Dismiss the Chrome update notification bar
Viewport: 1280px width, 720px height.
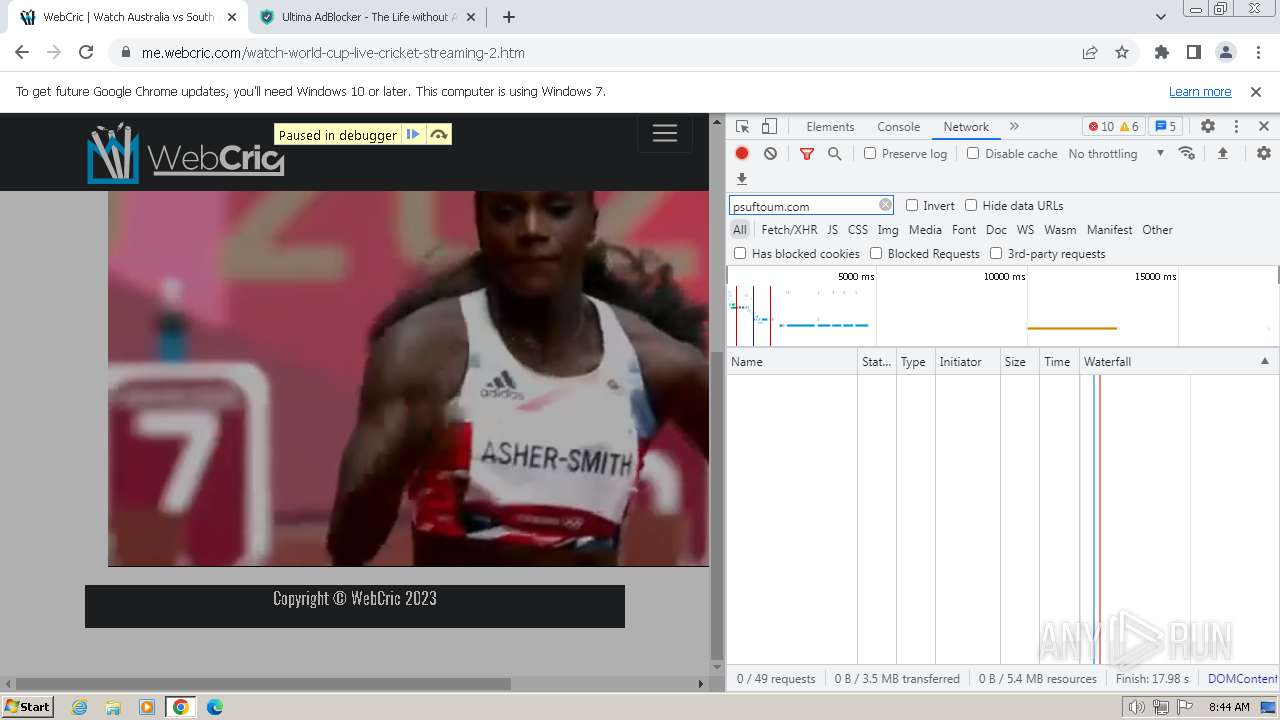(x=1256, y=91)
